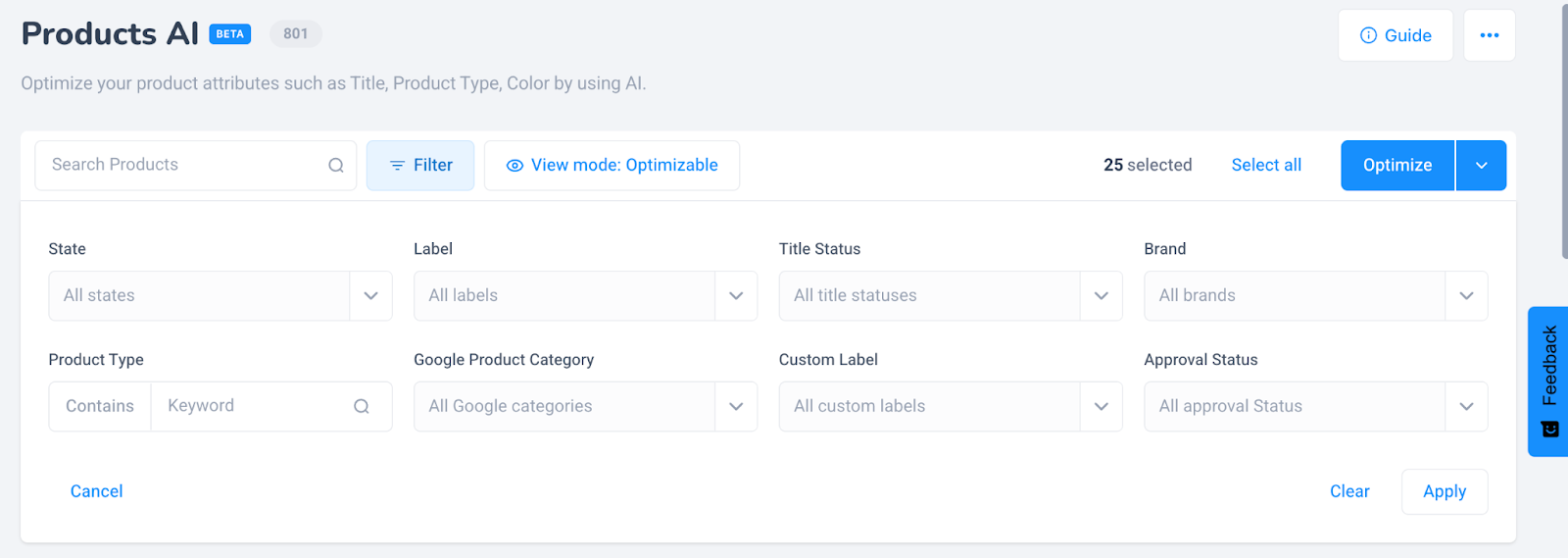The height and width of the screenshot is (558, 1568).
Task: Open the All labels dropdown
Action: click(x=585, y=295)
